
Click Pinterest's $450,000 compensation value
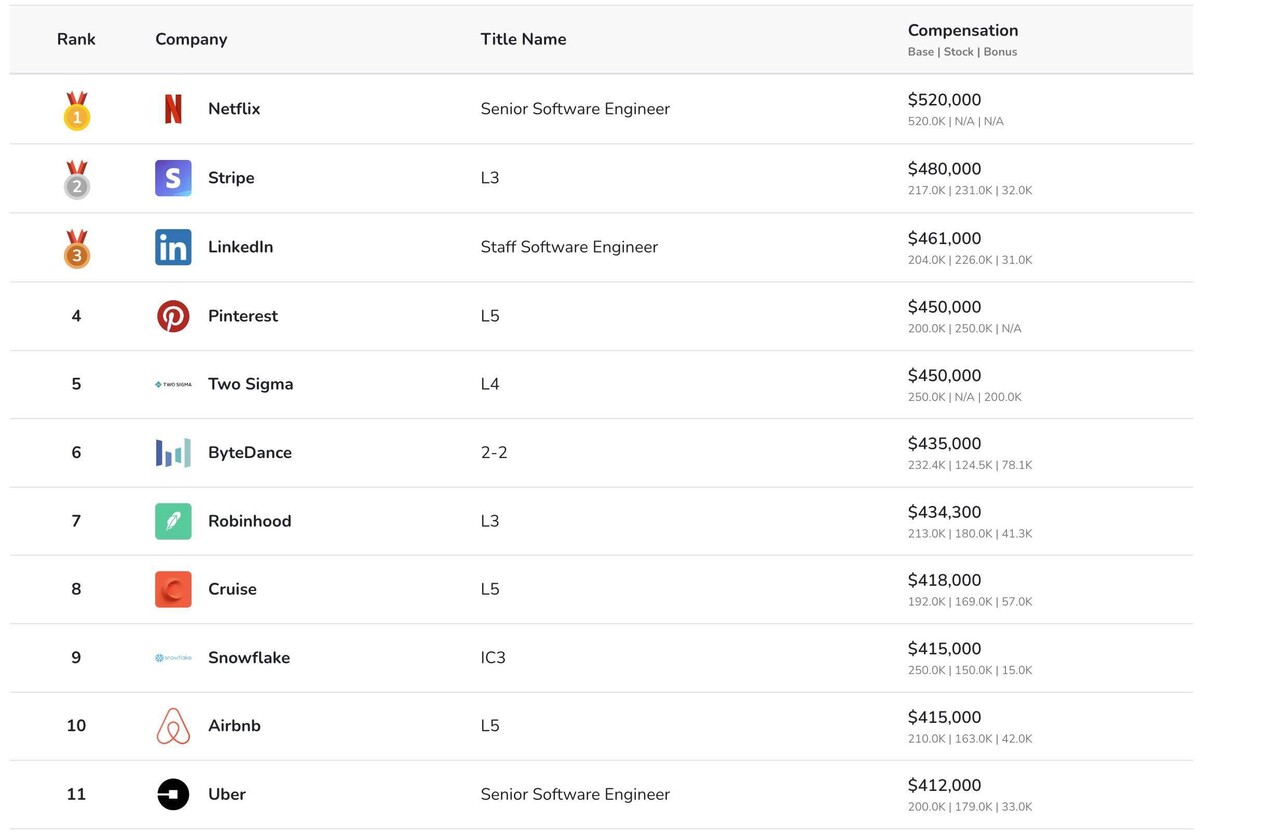click(x=944, y=307)
